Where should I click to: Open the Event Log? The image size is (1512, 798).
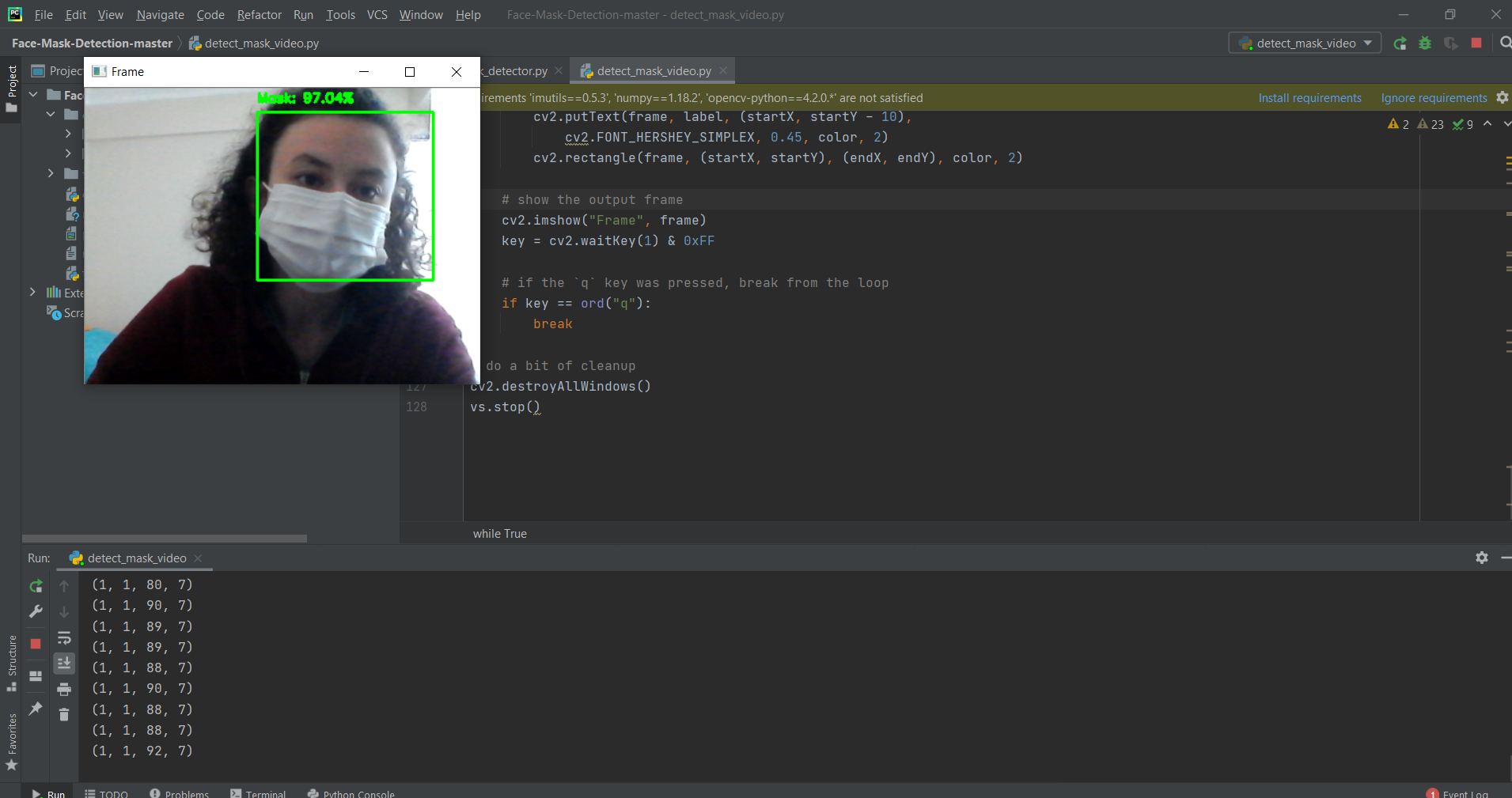tap(1457, 793)
